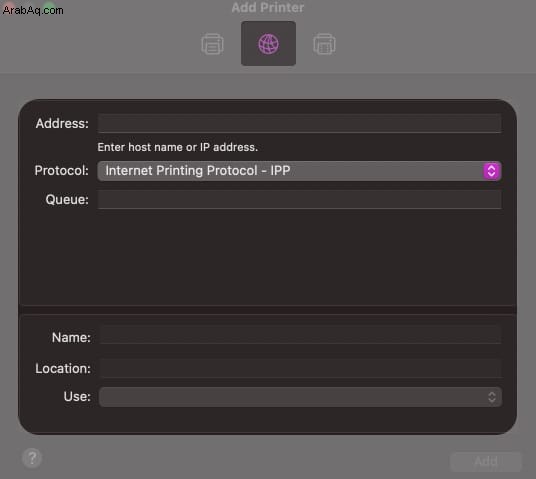536x479 pixels.
Task: Close the Add Printer window via red button
Action: click(x=8, y=6)
